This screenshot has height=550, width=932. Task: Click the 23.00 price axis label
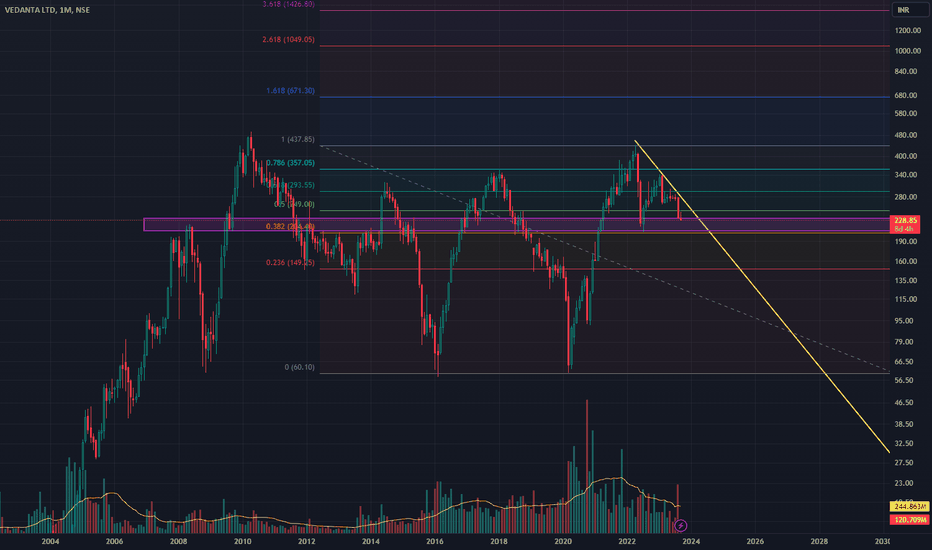[x=904, y=483]
